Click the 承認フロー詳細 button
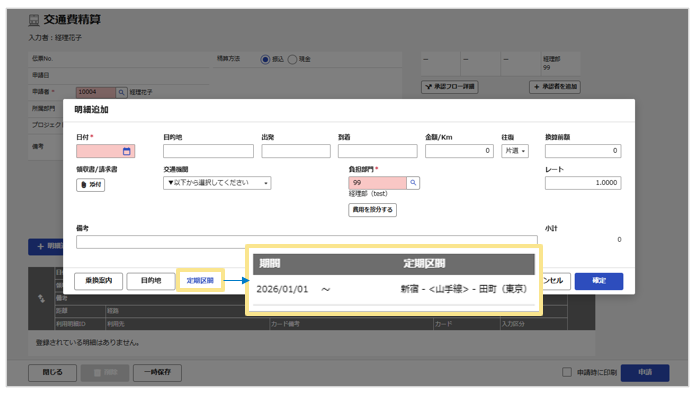 (450, 87)
